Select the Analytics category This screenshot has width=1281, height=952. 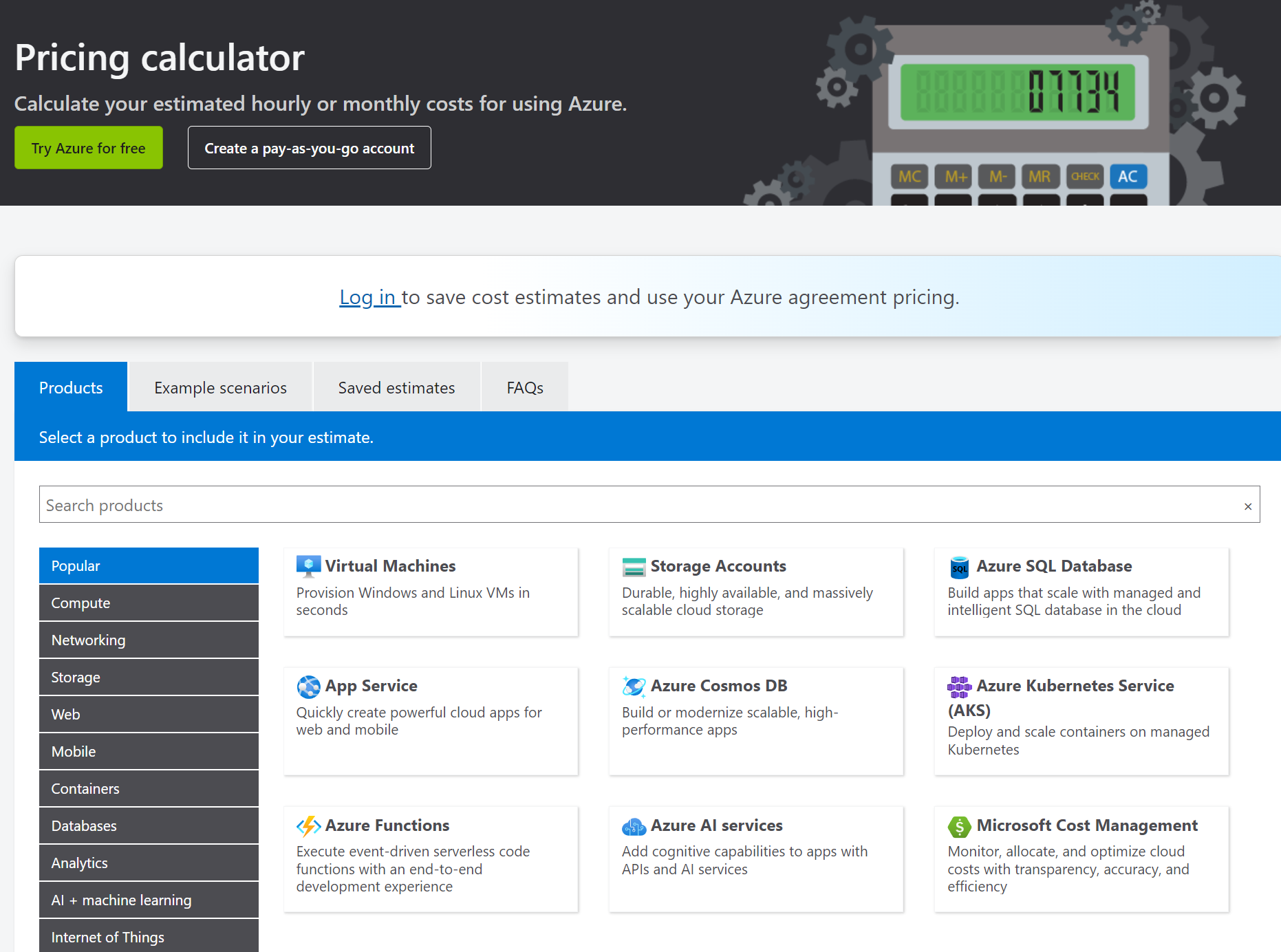pyautogui.click(x=149, y=863)
